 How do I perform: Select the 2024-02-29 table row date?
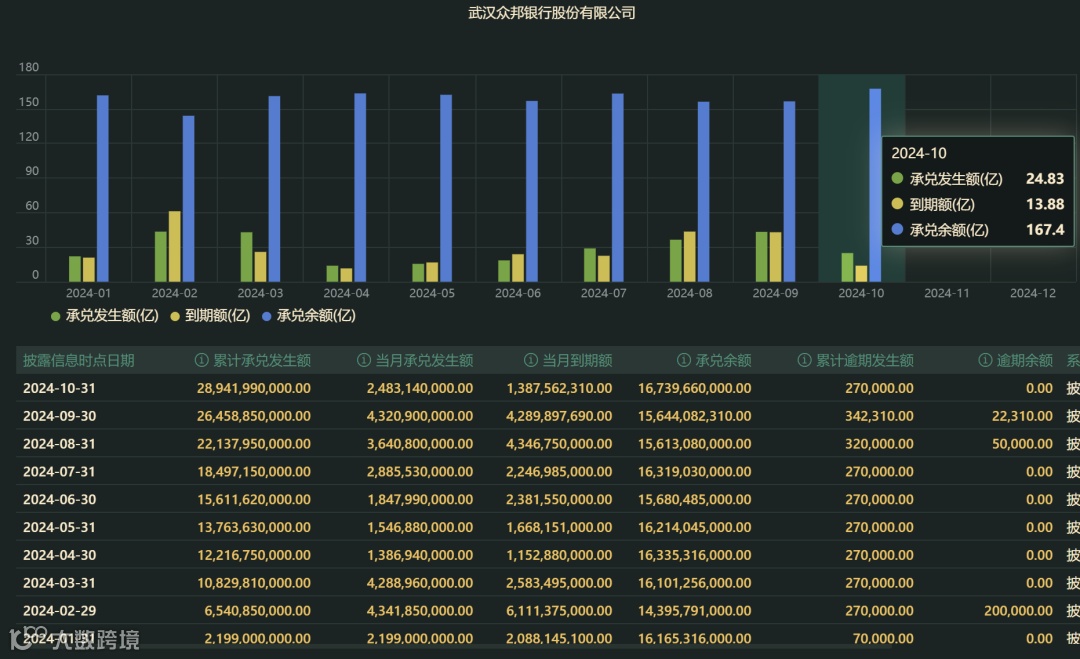59,611
